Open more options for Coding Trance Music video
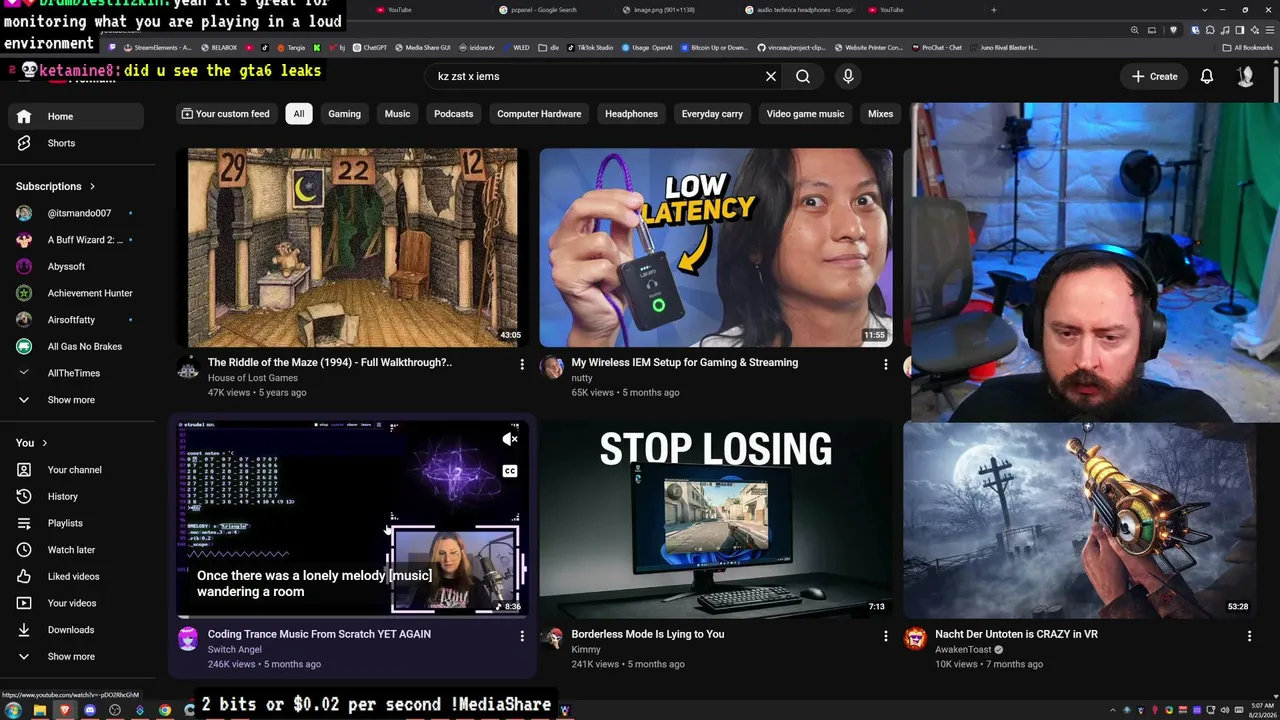The width and height of the screenshot is (1280, 720). point(521,635)
